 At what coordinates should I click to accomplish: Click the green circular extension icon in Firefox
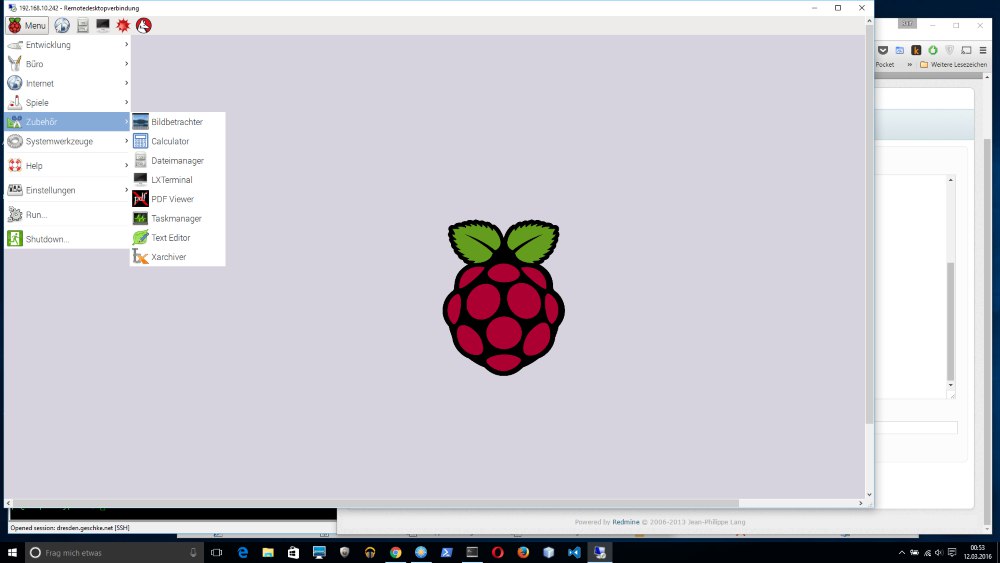(933, 50)
